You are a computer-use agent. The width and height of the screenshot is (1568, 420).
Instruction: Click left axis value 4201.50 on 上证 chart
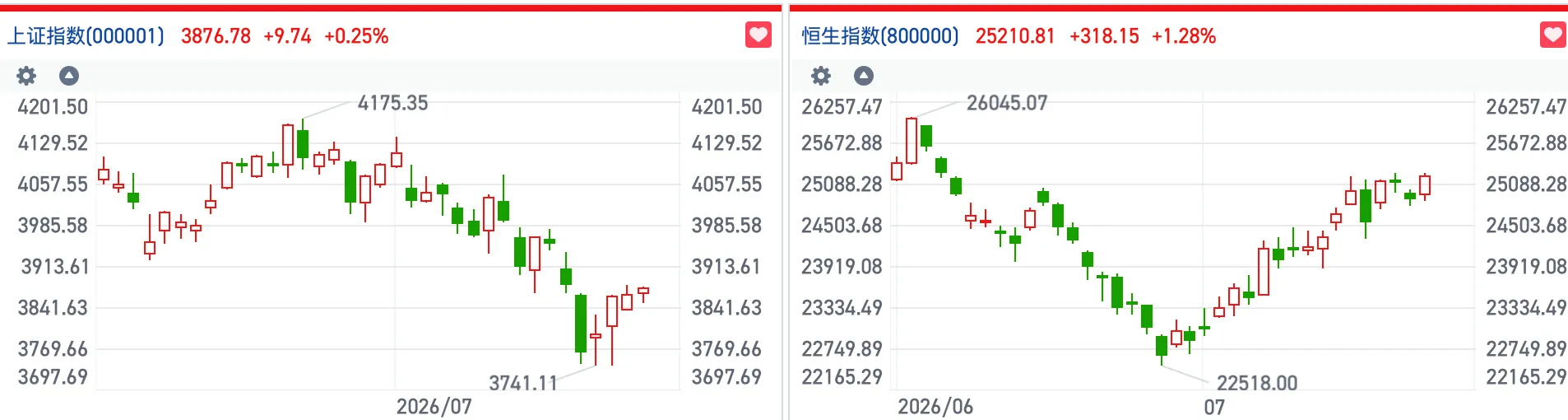(x=53, y=107)
